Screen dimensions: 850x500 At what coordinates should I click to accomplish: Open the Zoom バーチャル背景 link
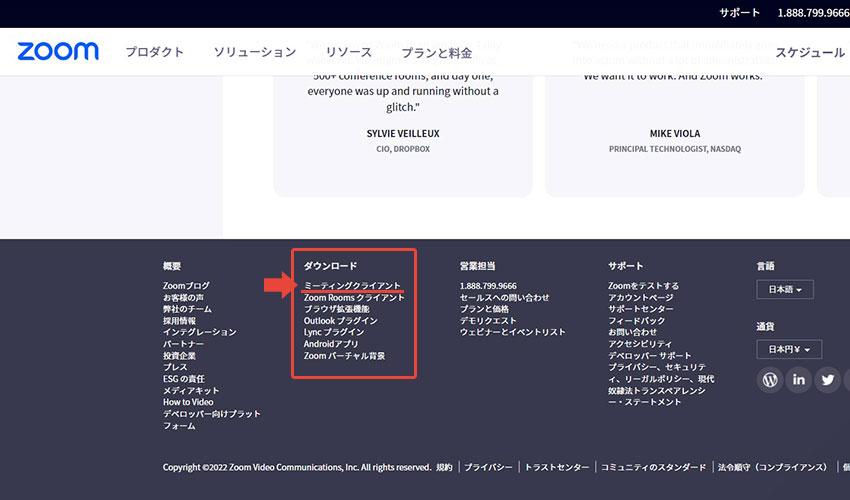point(344,356)
